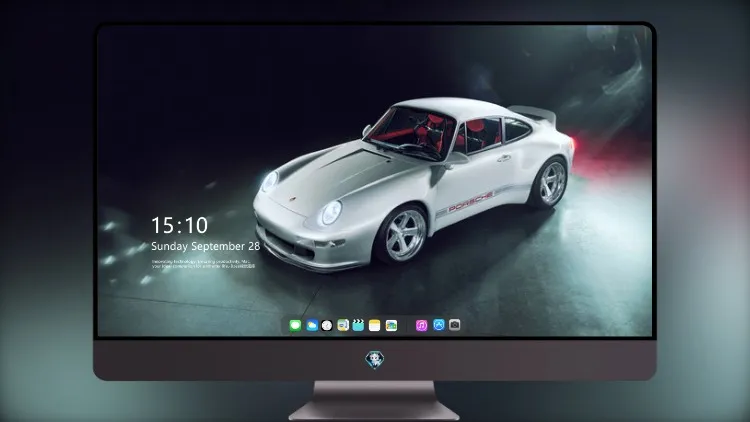
Task: Launch the pink iTunes music app
Action: point(421,325)
